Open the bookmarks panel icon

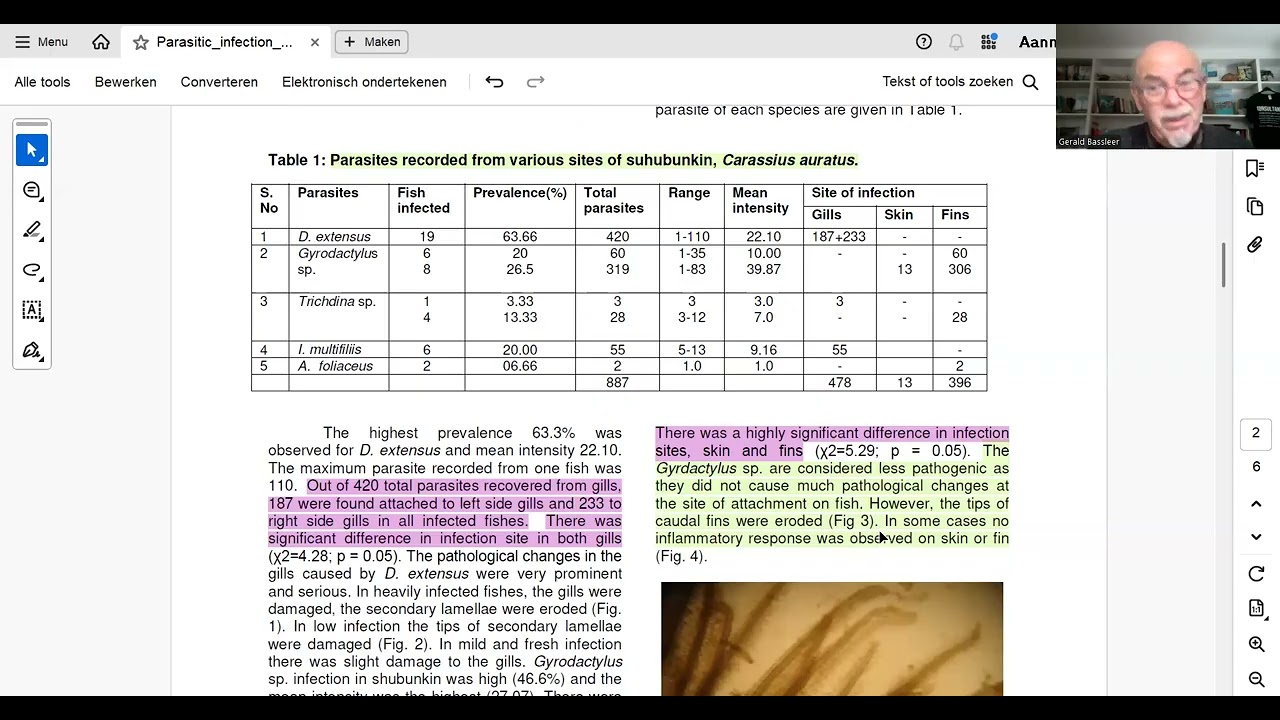point(1256,168)
